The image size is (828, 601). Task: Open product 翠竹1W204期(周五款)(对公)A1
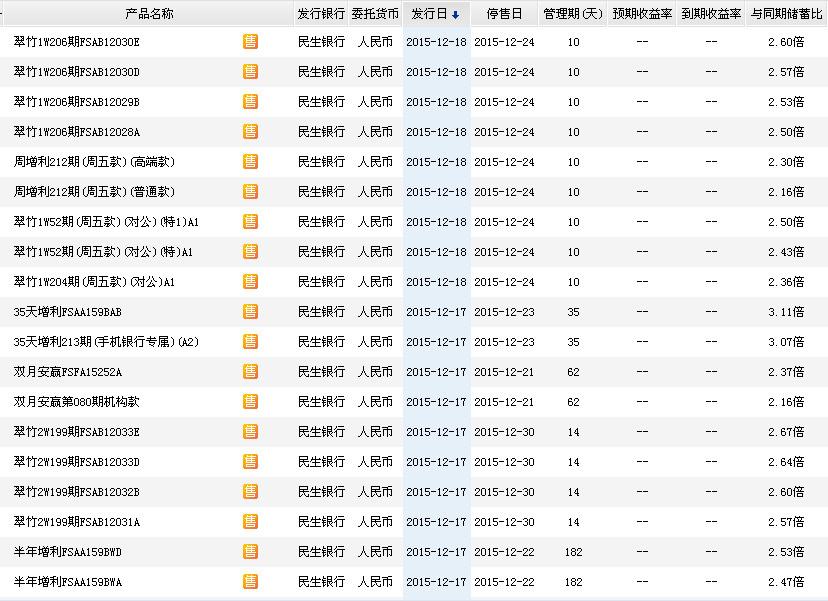94,282
